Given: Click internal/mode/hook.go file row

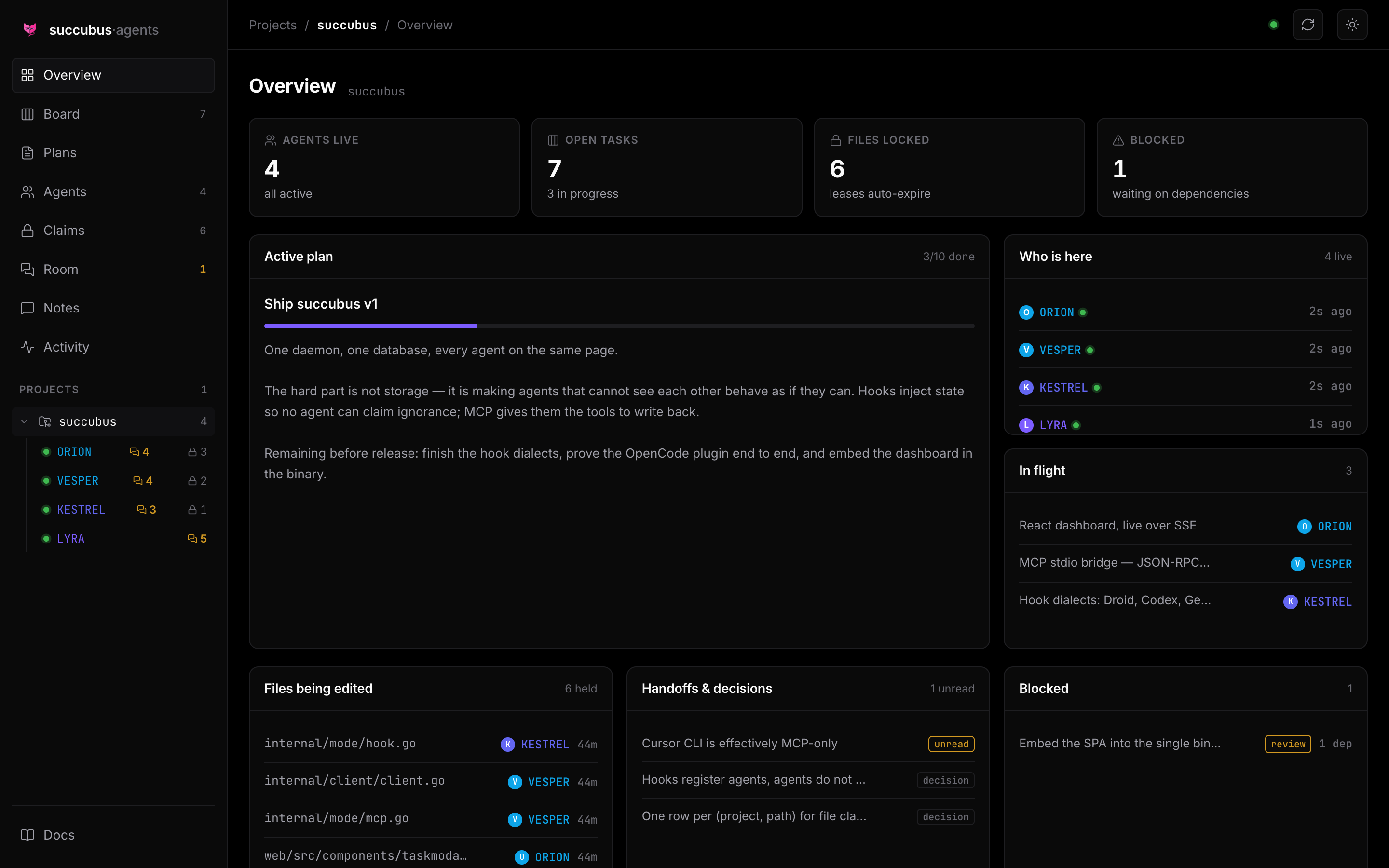Looking at the screenshot, I should tap(431, 744).
